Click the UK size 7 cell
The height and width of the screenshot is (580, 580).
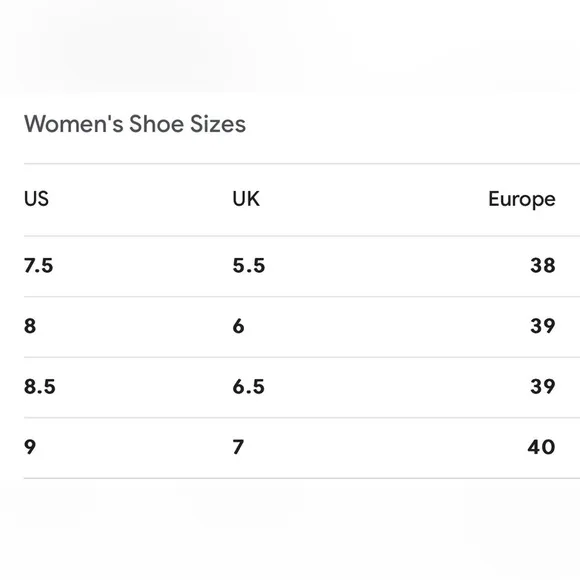click(x=238, y=447)
